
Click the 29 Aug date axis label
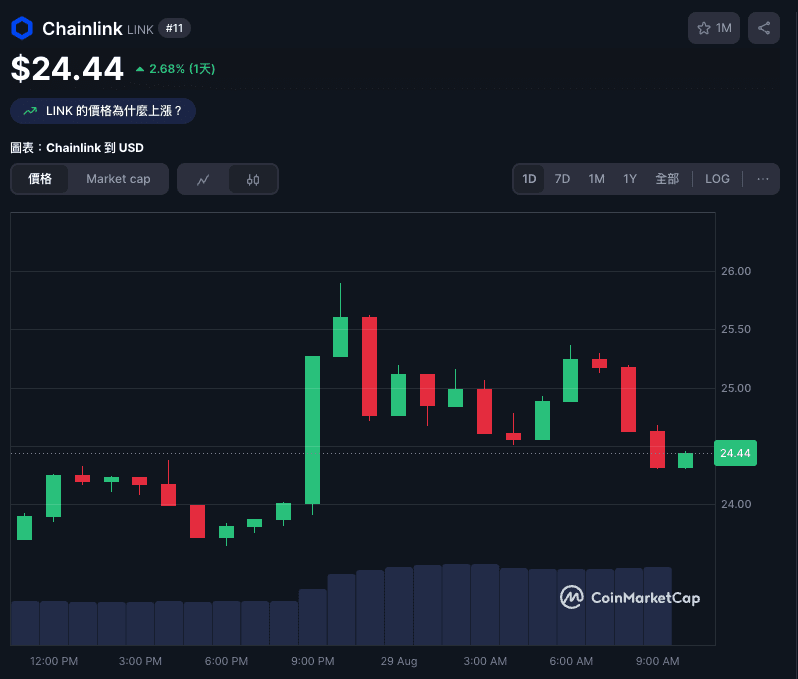(398, 661)
